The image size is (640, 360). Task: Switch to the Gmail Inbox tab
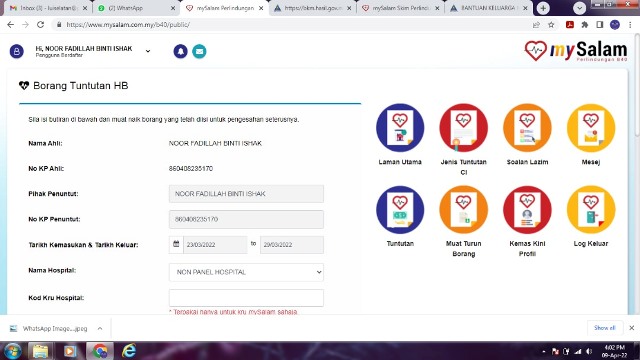[49, 8]
